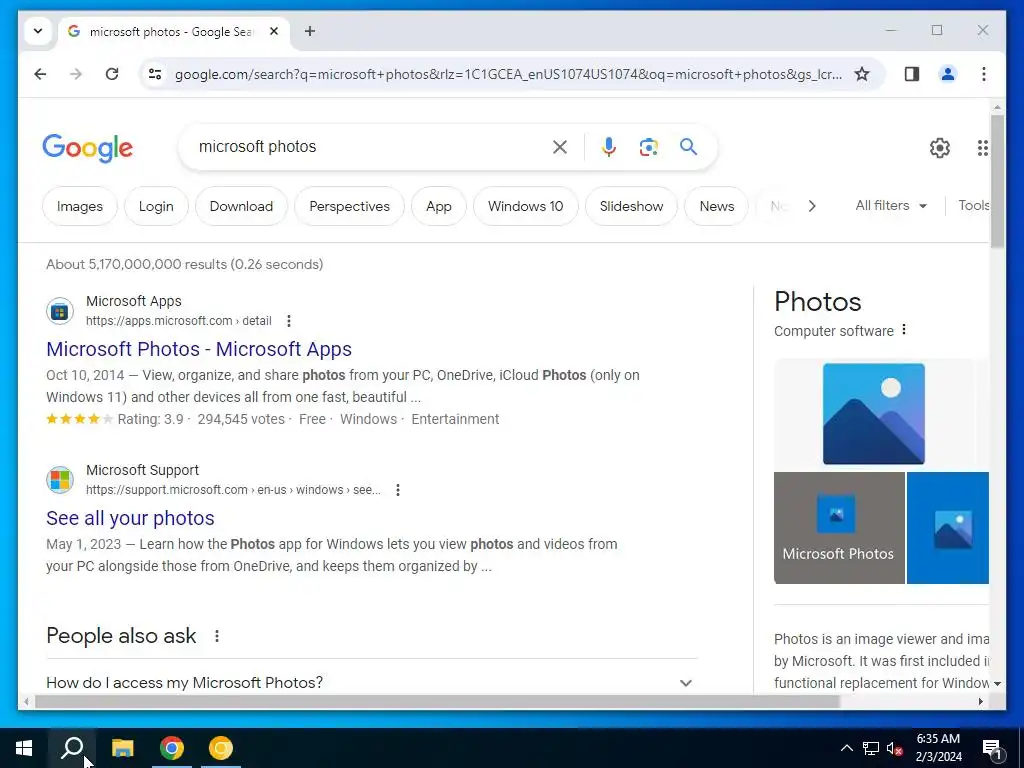Open the Google apps grid

click(x=982, y=148)
